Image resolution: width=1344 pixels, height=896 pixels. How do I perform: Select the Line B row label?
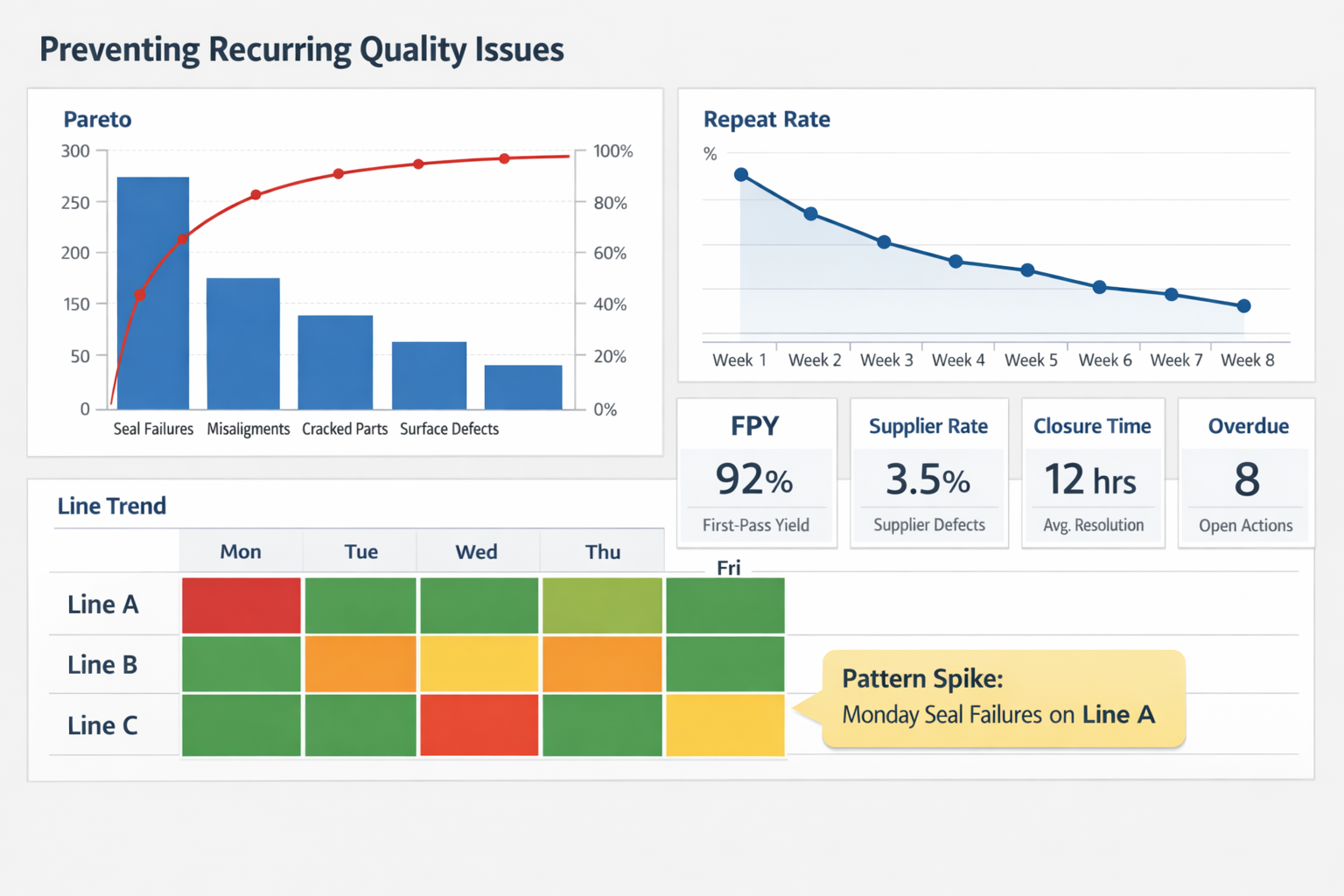[102, 665]
